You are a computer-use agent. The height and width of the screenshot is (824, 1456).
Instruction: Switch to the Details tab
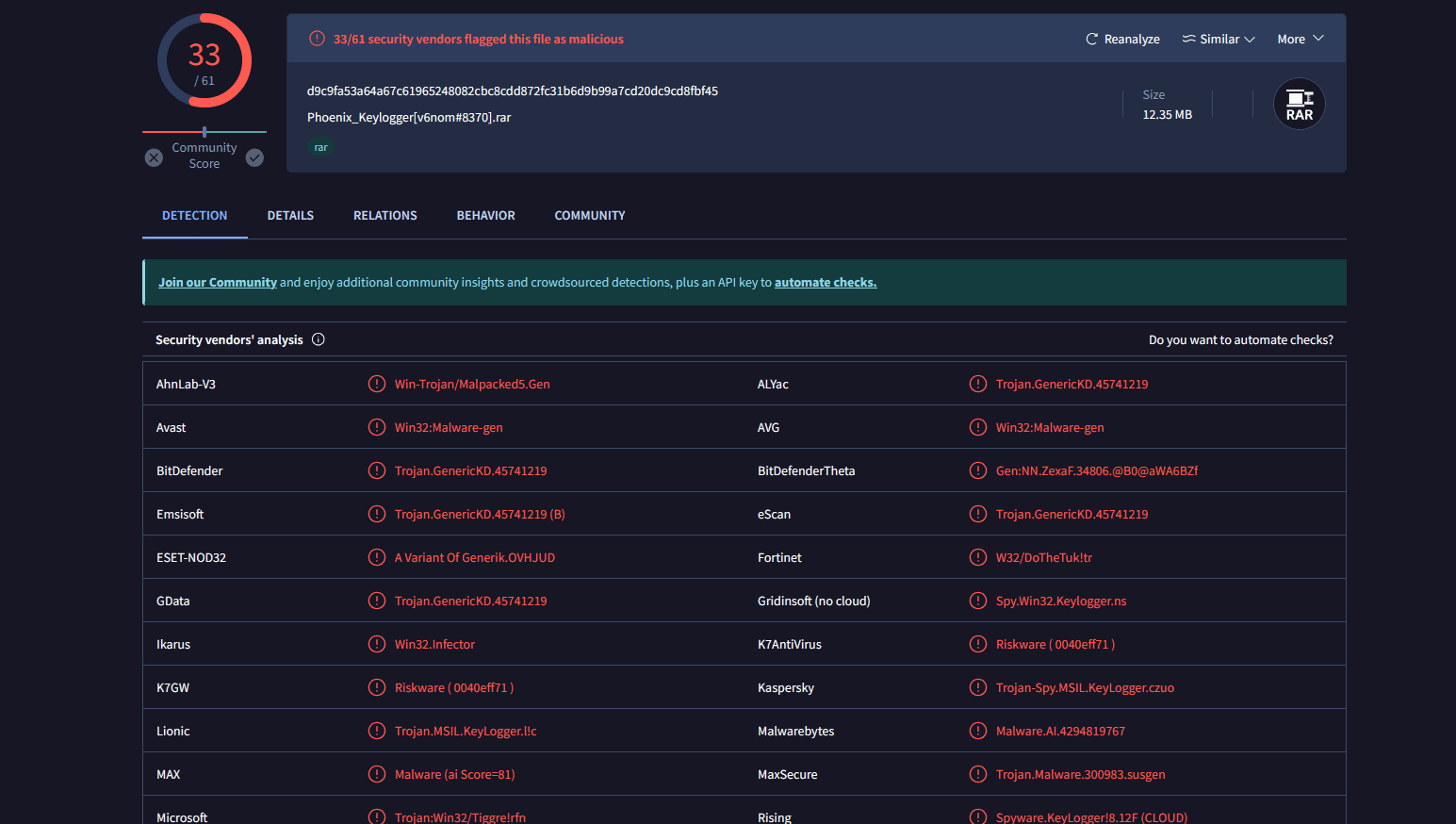[x=290, y=216]
